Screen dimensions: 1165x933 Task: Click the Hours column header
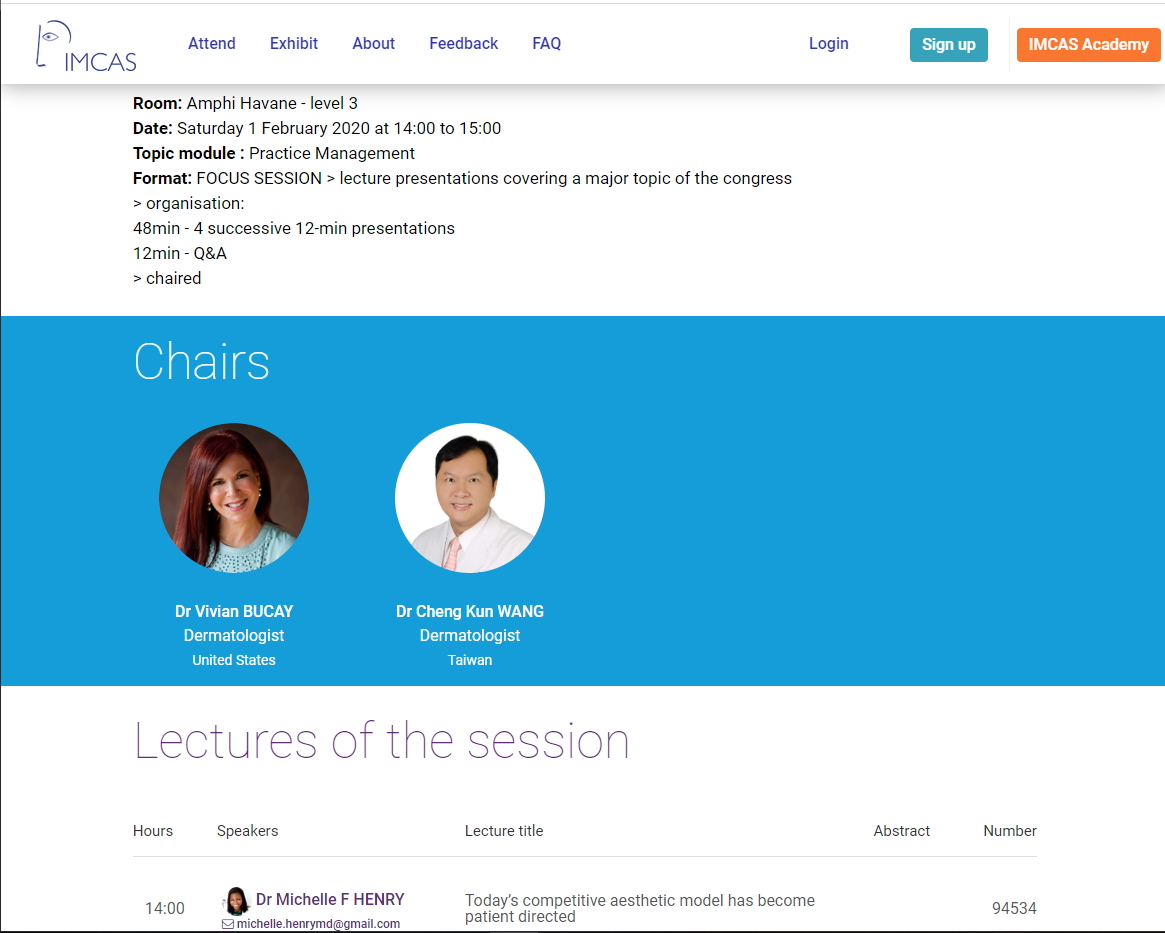click(x=153, y=830)
